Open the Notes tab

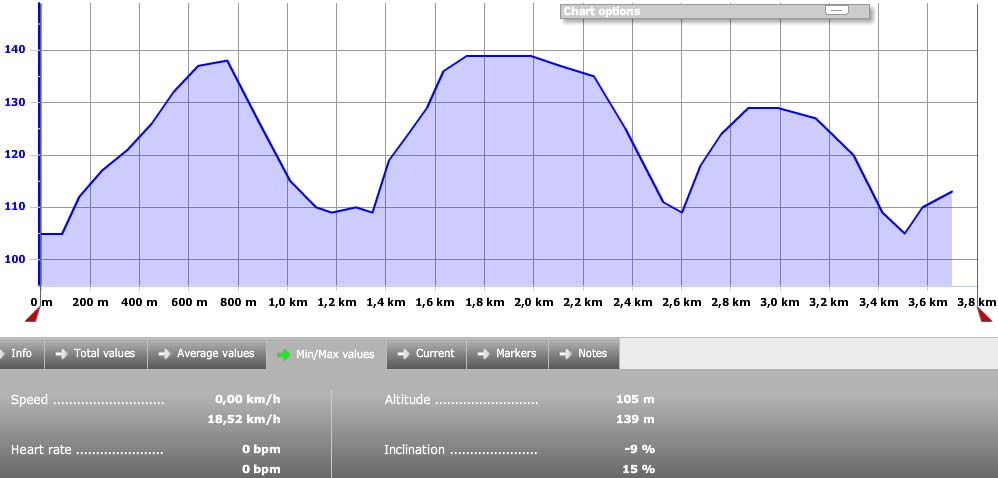pyautogui.click(x=592, y=354)
